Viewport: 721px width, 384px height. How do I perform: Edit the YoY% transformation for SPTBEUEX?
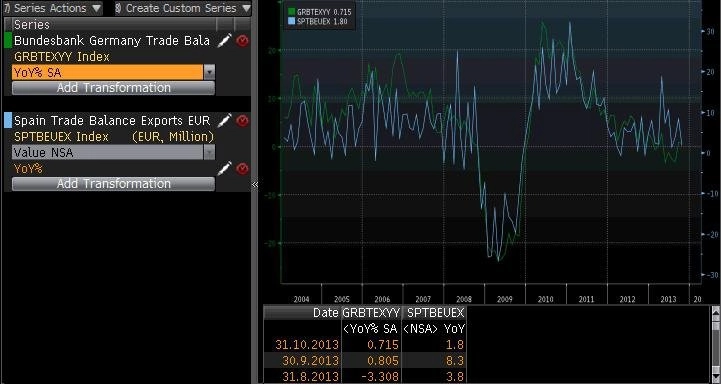[224, 168]
